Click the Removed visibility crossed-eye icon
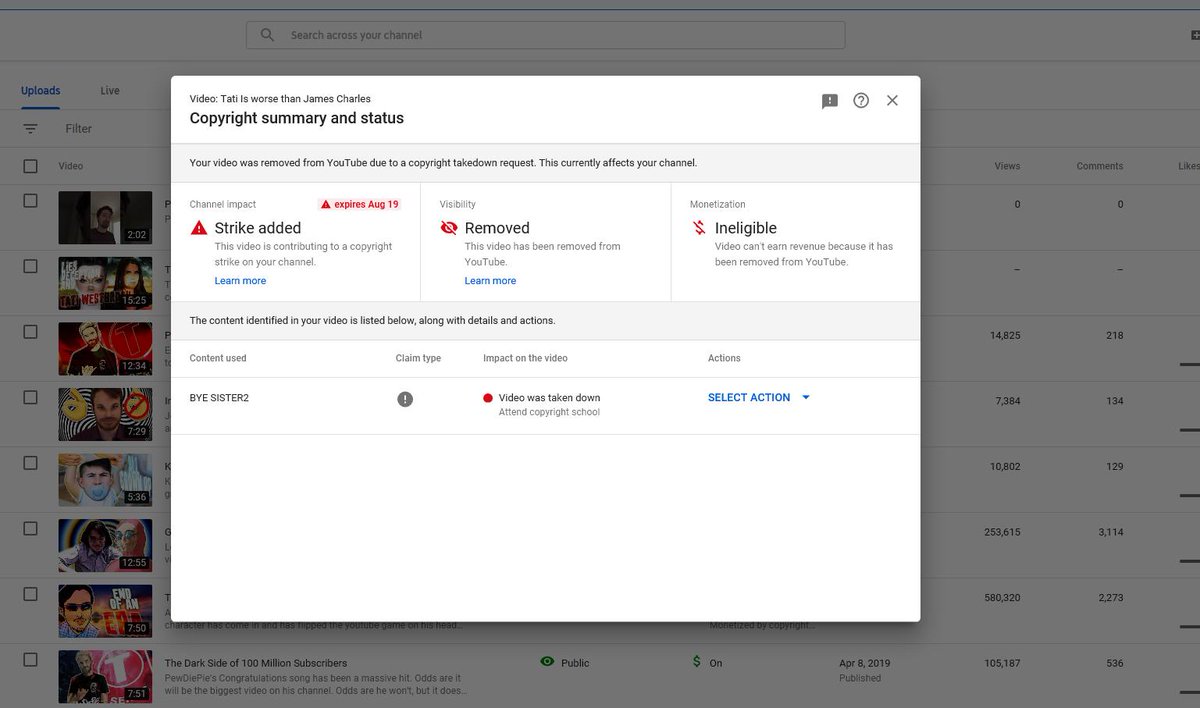This screenshot has height=708, width=1200. coord(449,228)
